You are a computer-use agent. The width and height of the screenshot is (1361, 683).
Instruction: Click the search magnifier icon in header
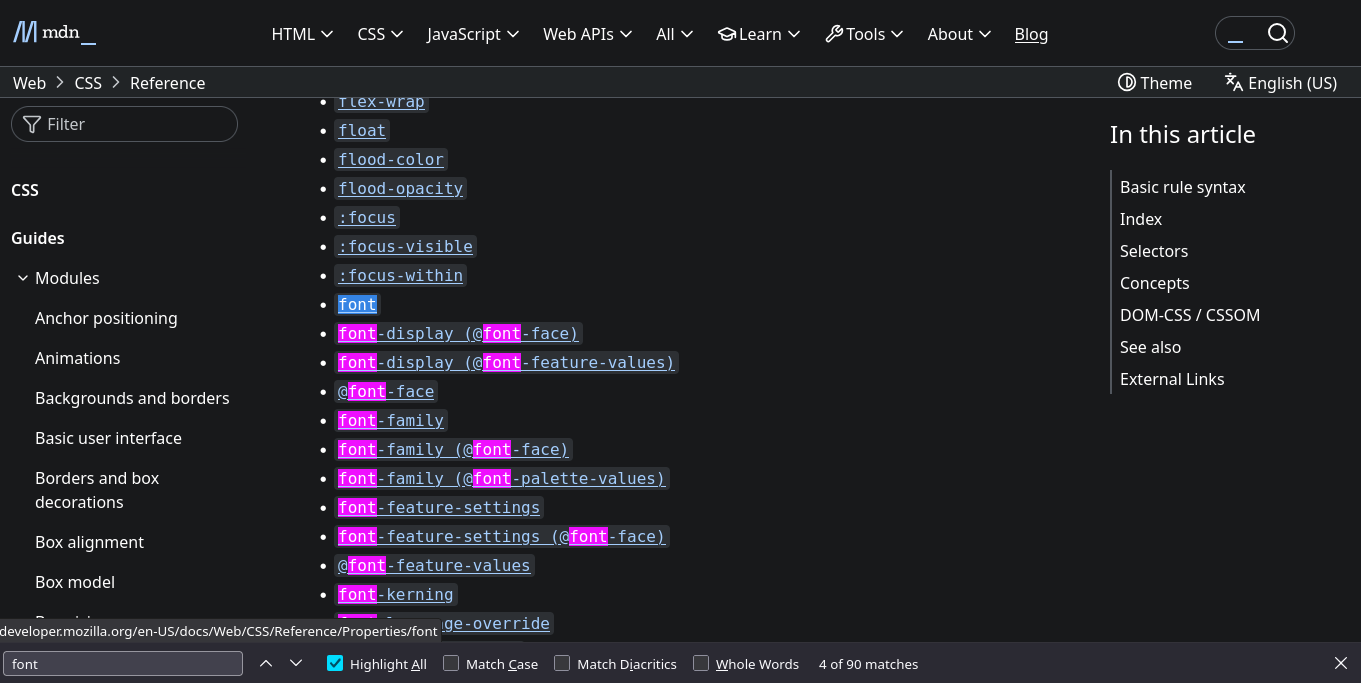click(1277, 34)
